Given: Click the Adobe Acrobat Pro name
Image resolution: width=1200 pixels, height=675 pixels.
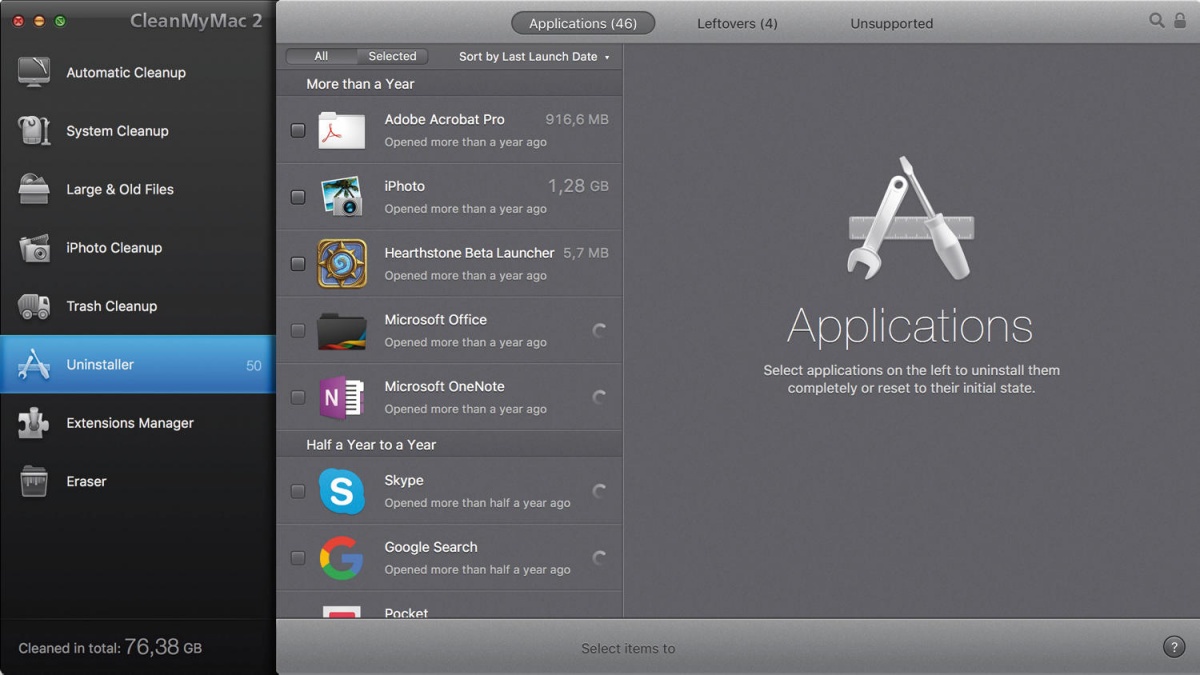Looking at the screenshot, I should 444,119.
